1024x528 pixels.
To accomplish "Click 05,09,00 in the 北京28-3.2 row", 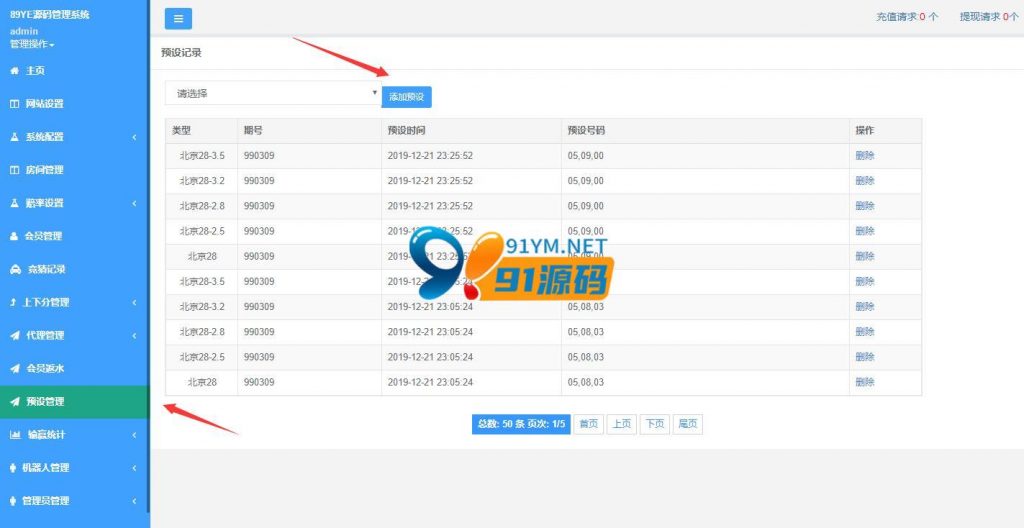I will point(586,181).
